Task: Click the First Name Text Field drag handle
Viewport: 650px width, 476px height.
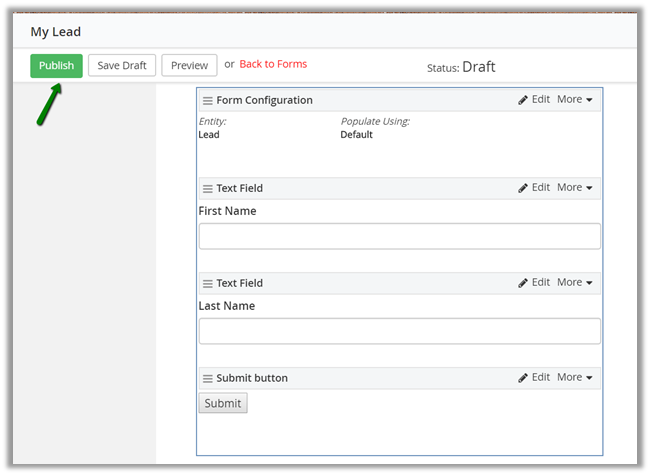Action: 208,189
